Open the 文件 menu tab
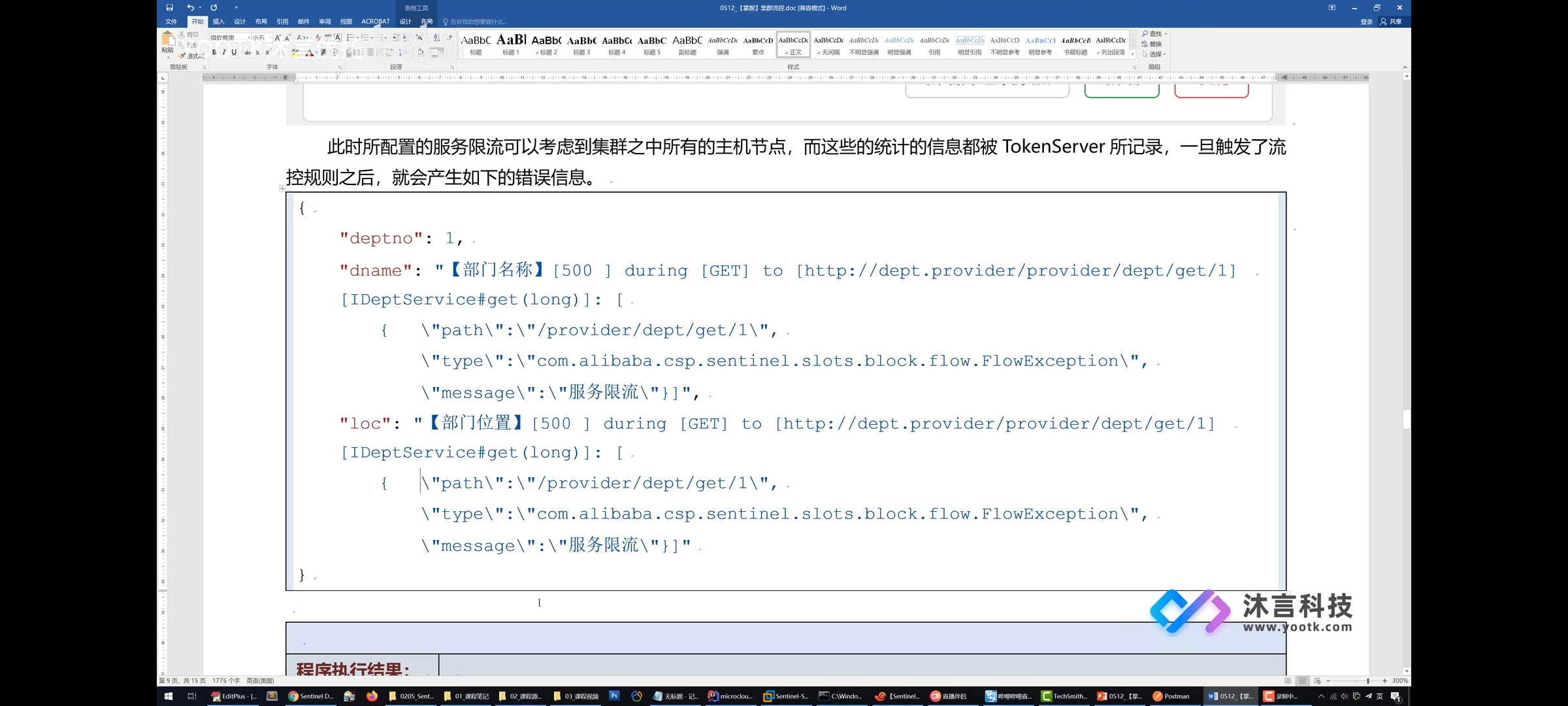This screenshot has height=706, width=1568. [x=171, y=22]
